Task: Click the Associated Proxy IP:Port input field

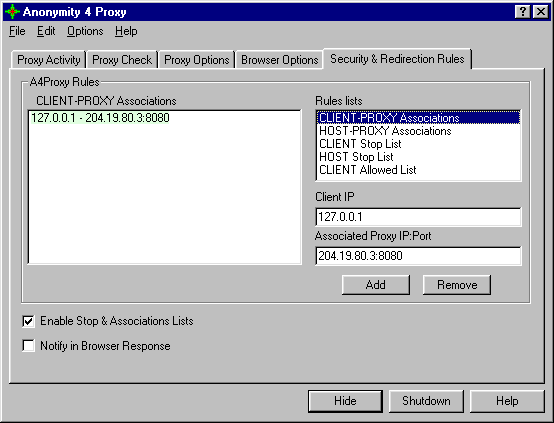Action: (418, 255)
